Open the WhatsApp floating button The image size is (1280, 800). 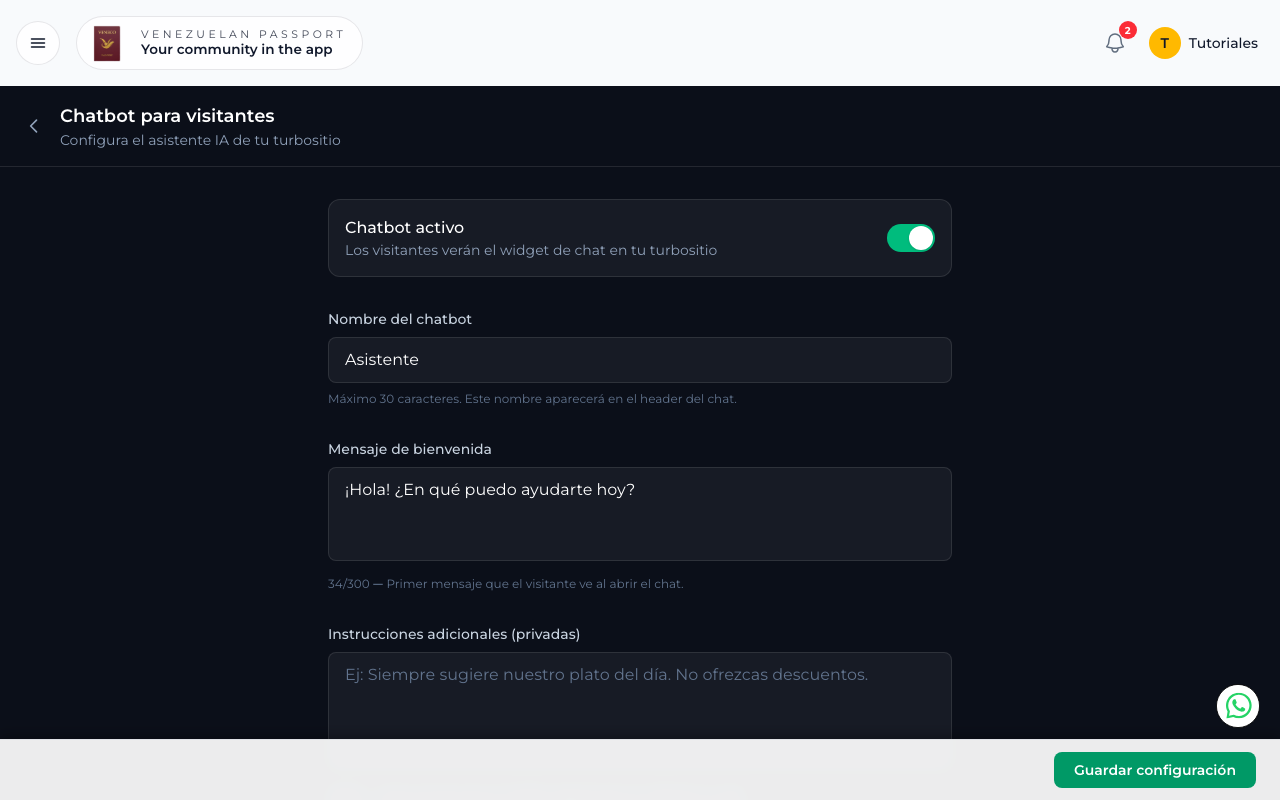tap(1238, 706)
